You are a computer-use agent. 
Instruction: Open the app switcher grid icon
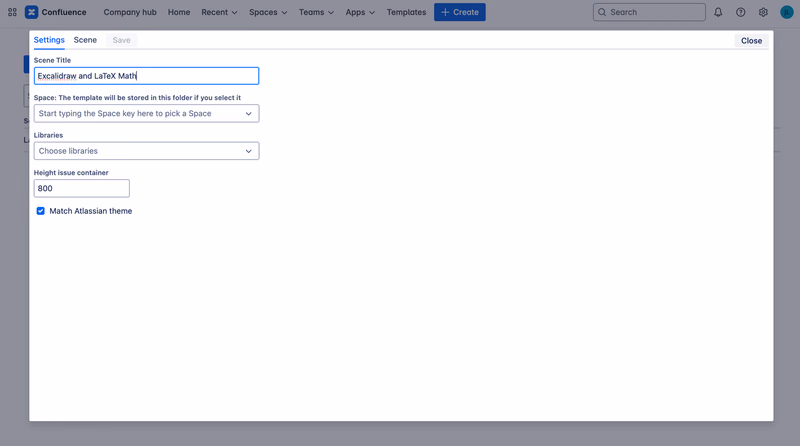pyautogui.click(x=12, y=12)
